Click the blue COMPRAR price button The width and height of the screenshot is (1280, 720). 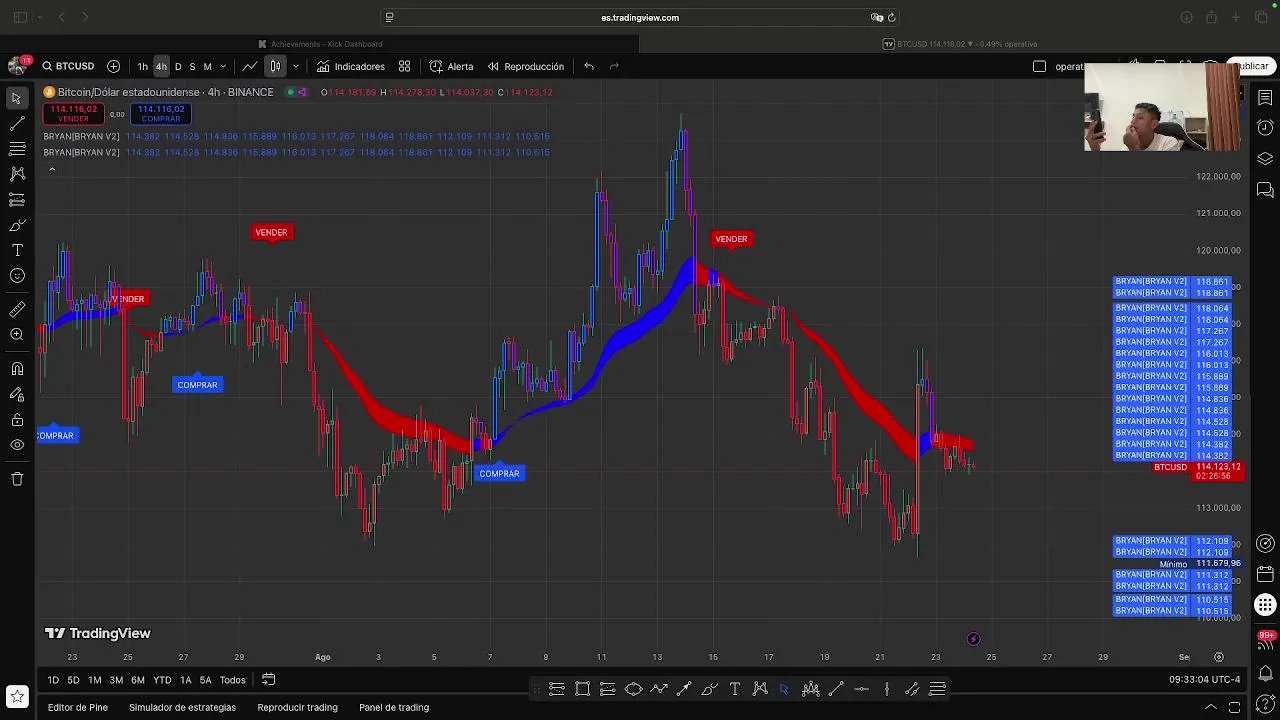[161, 113]
